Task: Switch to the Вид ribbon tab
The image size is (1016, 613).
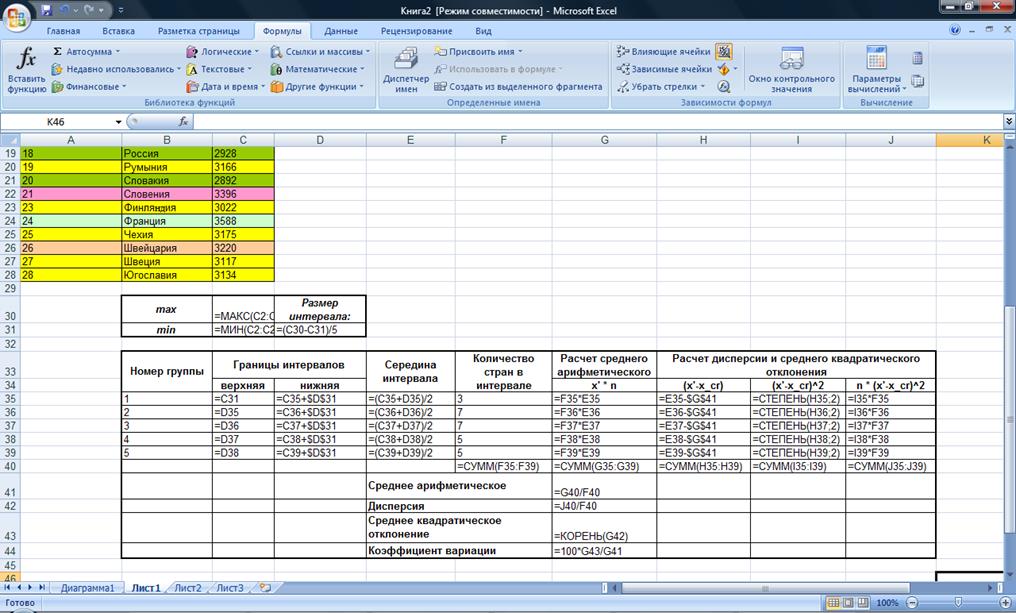Action: click(483, 30)
